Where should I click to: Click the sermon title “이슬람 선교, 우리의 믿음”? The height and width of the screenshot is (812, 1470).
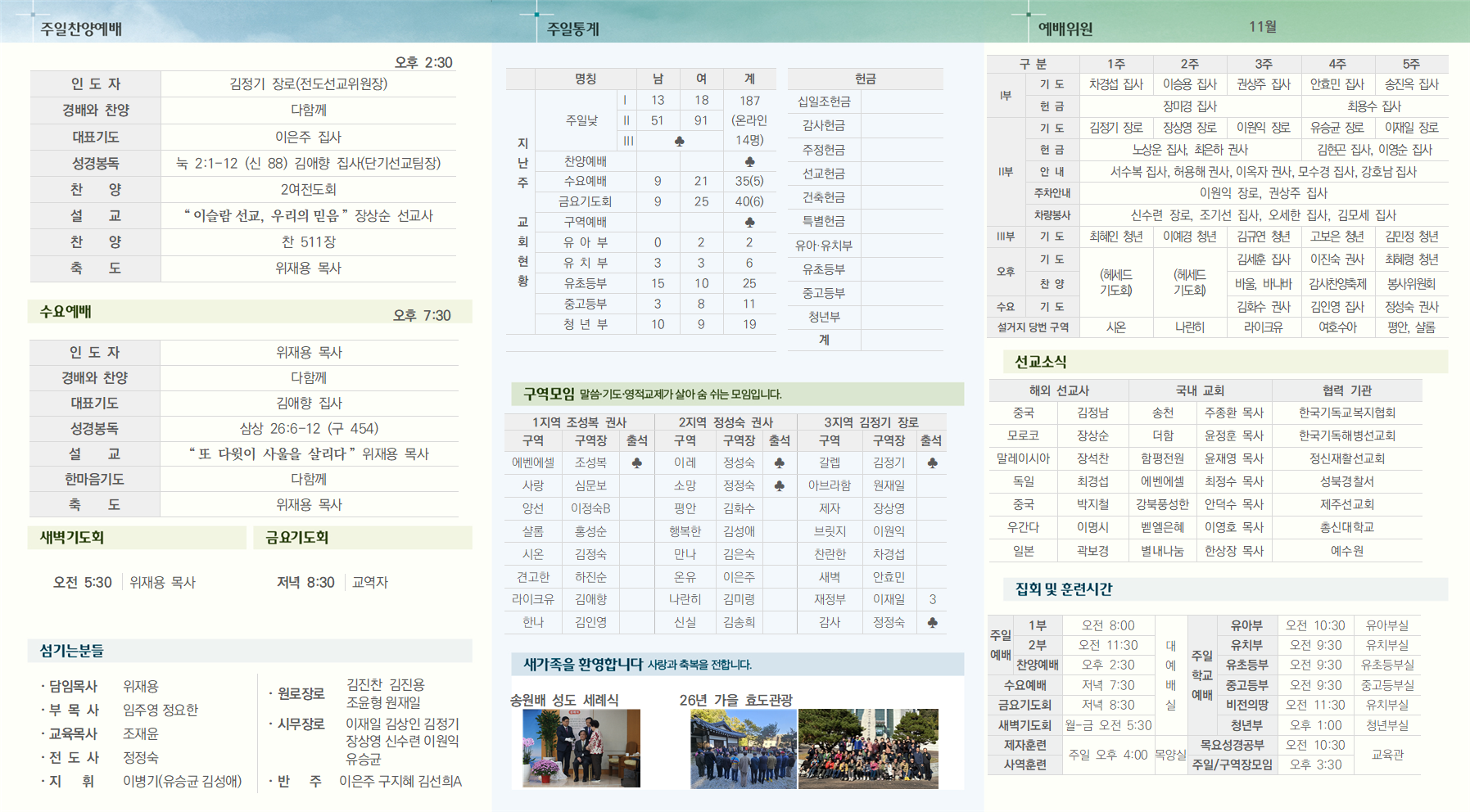[267, 215]
